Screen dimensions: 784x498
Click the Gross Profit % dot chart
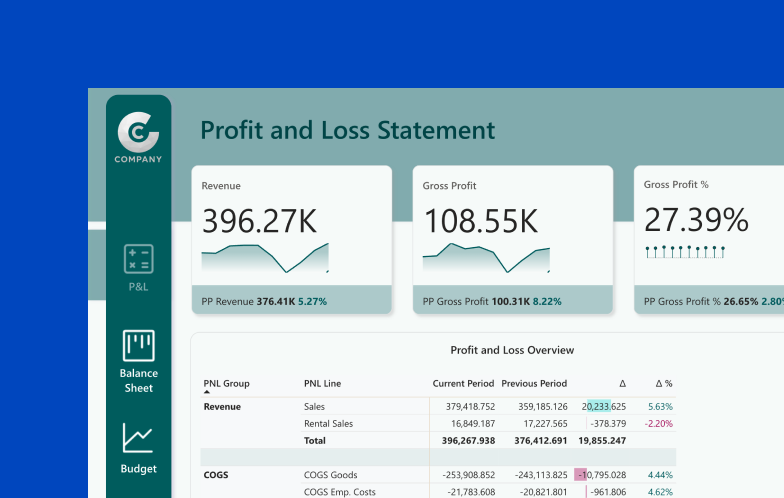click(685, 251)
